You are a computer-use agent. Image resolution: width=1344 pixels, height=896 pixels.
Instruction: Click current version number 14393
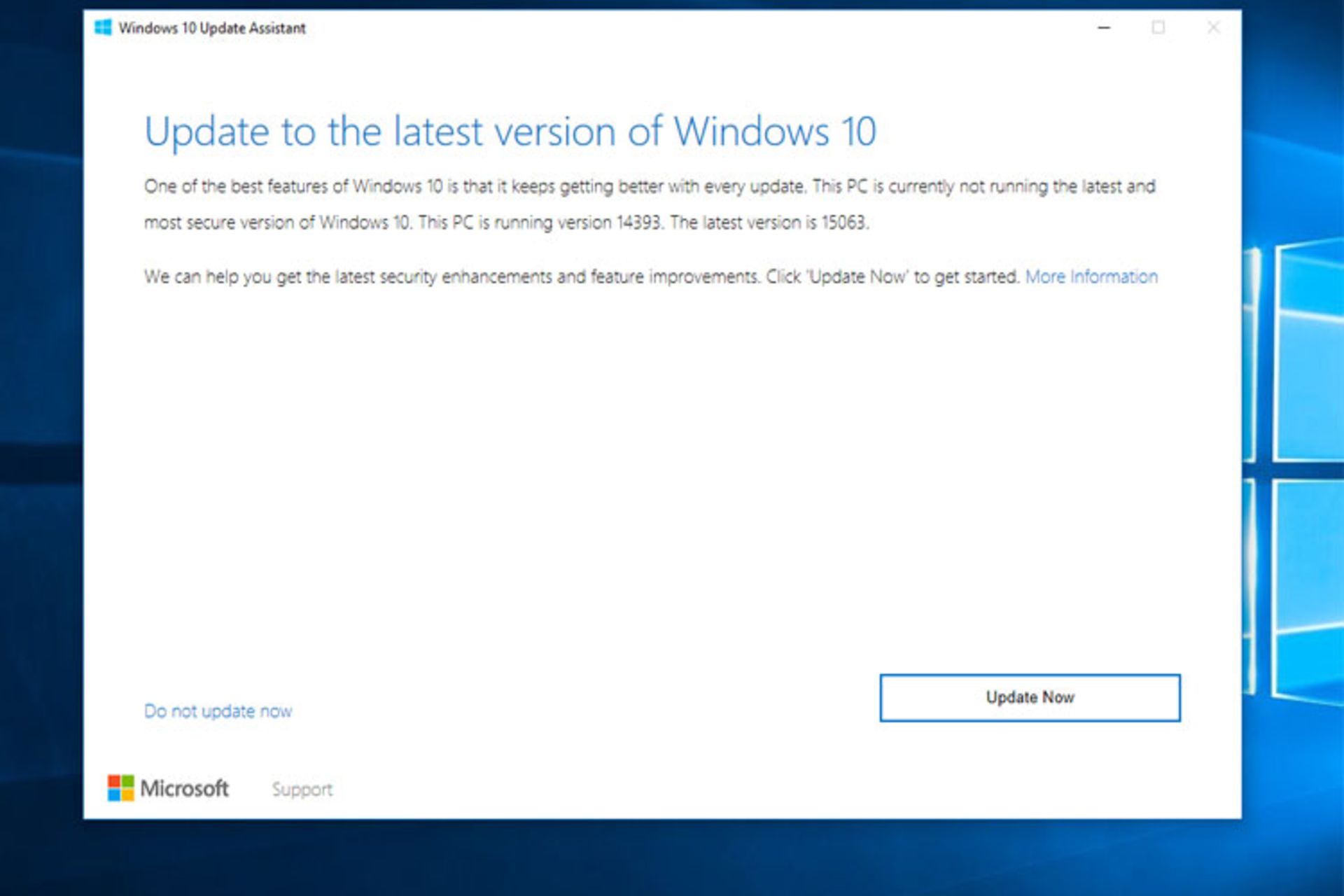tap(638, 223)
